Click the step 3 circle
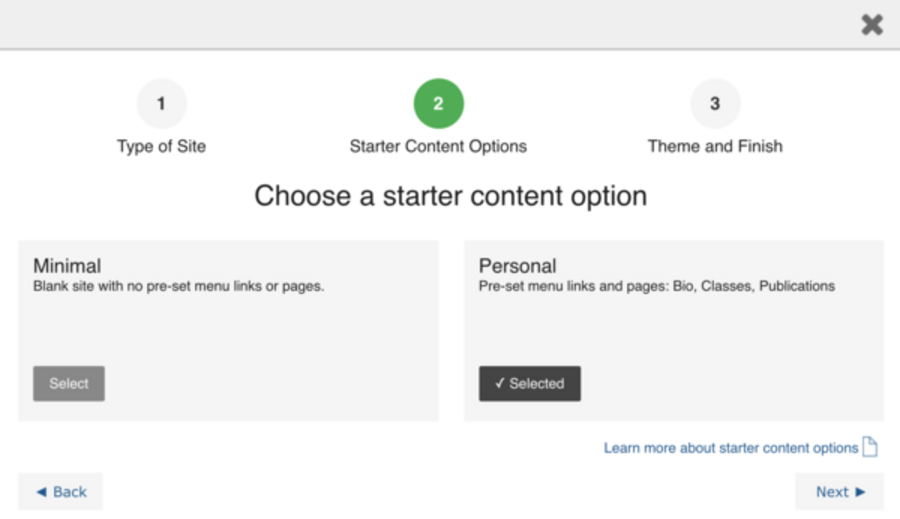The width and height of the screenshot is (900, 519). pyautogui.click(x=715, y=104)
